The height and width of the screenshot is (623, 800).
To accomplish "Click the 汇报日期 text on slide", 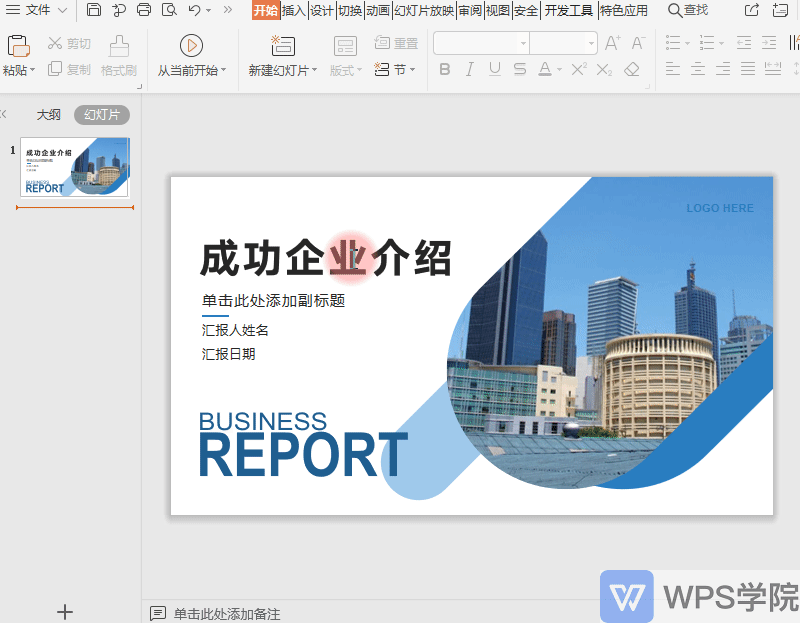I will (x=228, y=354).
